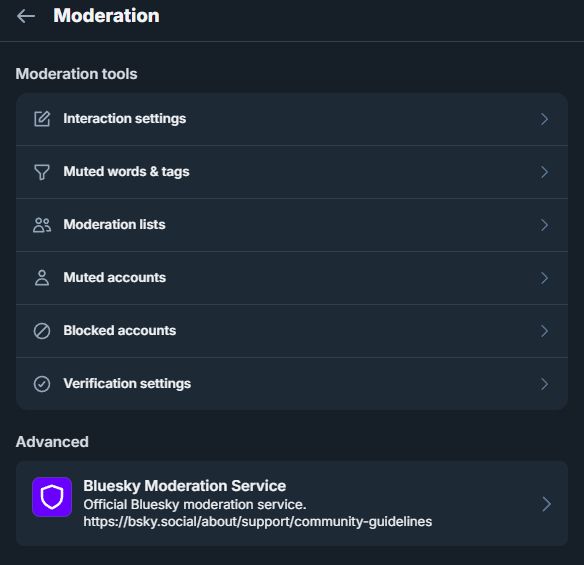The width and height of the screenshot is (584, 565).
Task: Click the community-guidelines URL text
Action: (x=257, y=521)
